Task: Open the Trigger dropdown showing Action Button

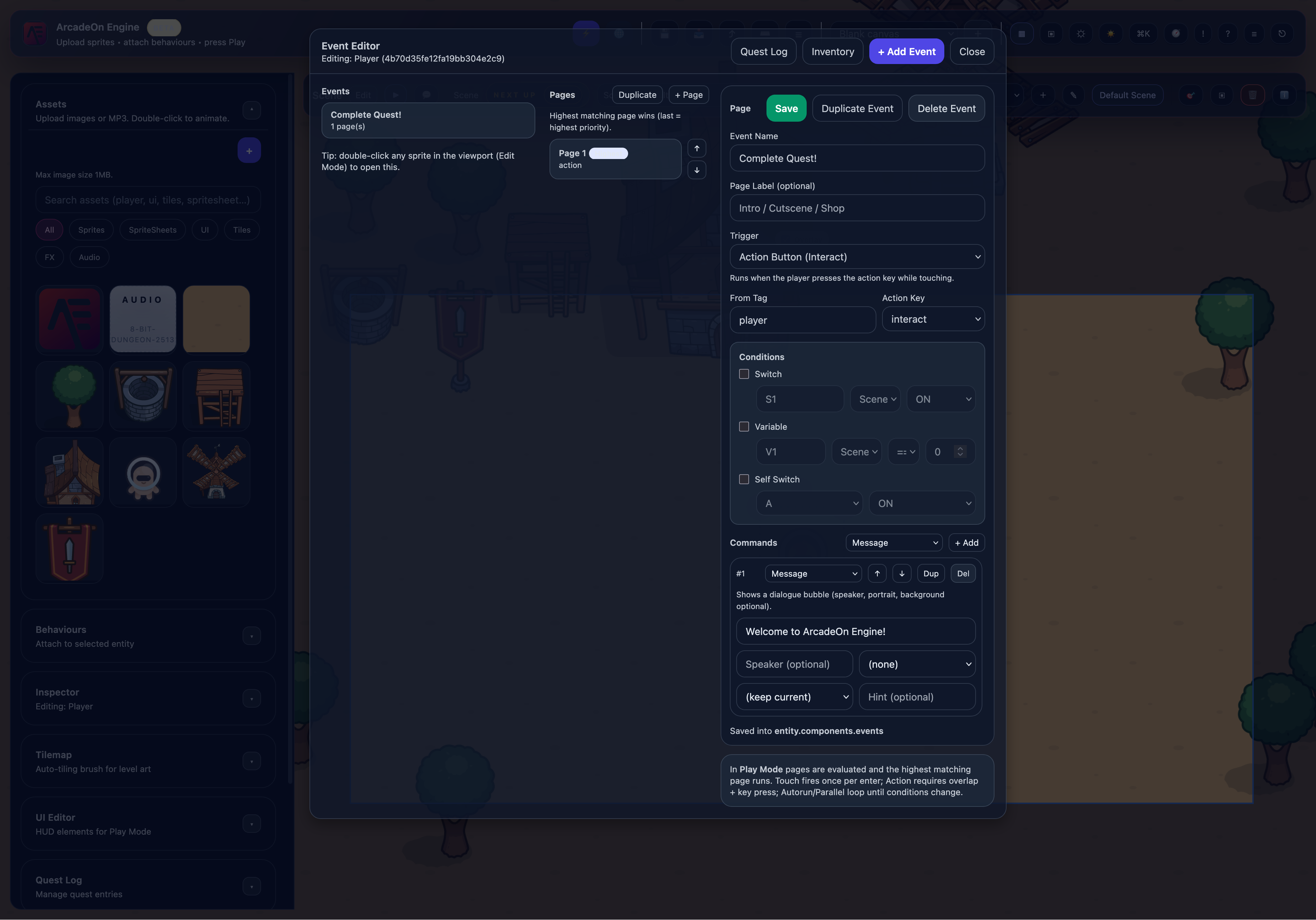Action: pos(857,257)
